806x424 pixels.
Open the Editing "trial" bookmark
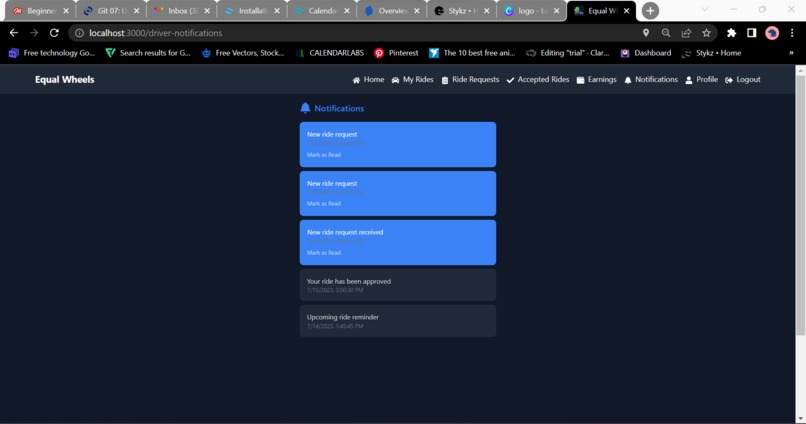pos(567,53)
